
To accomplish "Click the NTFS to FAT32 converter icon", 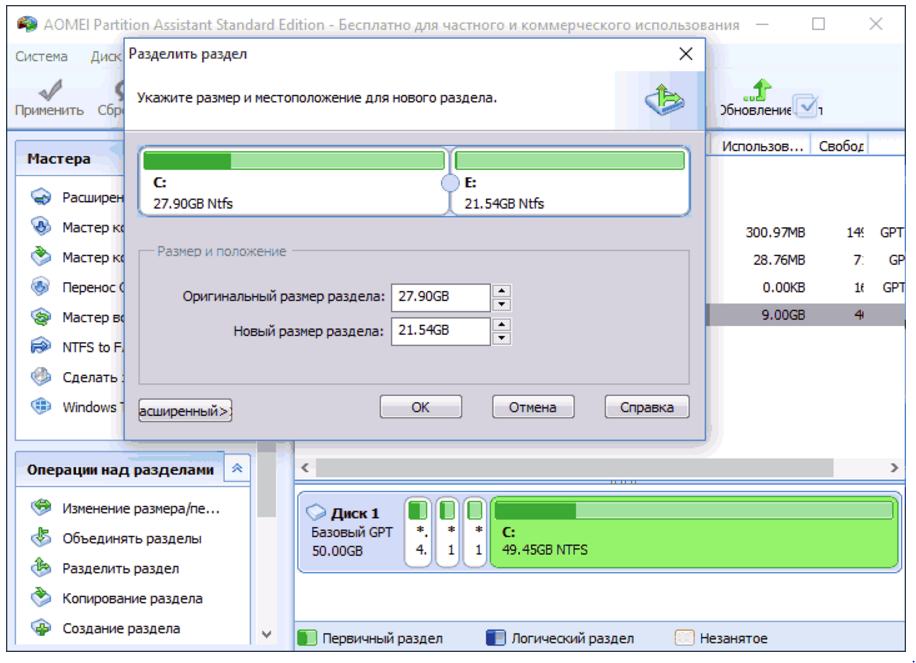I will (x=41, y=347).
